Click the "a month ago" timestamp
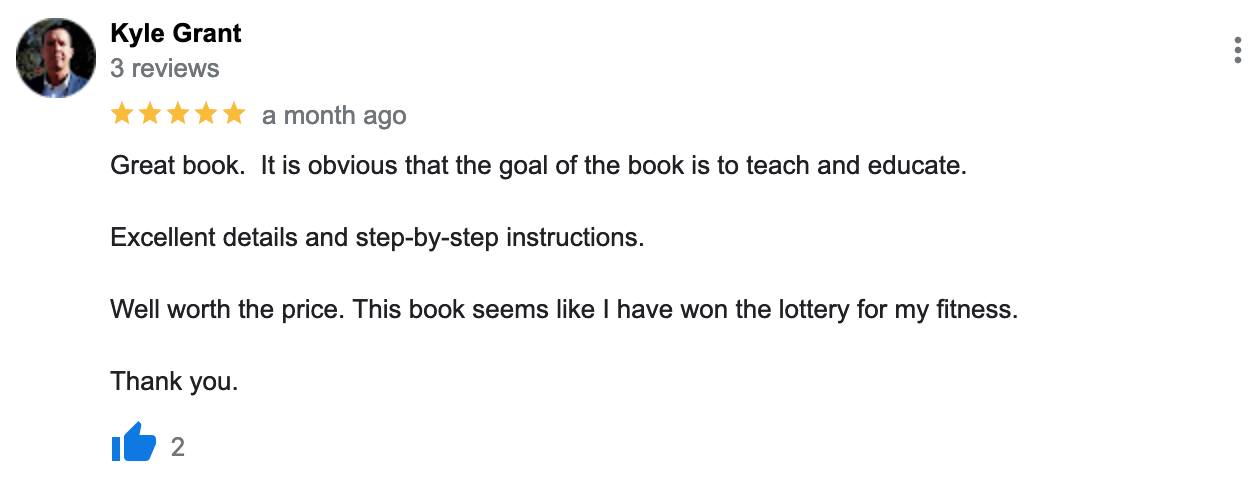Image resolution: width=1260 pixels, height=490 pixels. [334, 115]
